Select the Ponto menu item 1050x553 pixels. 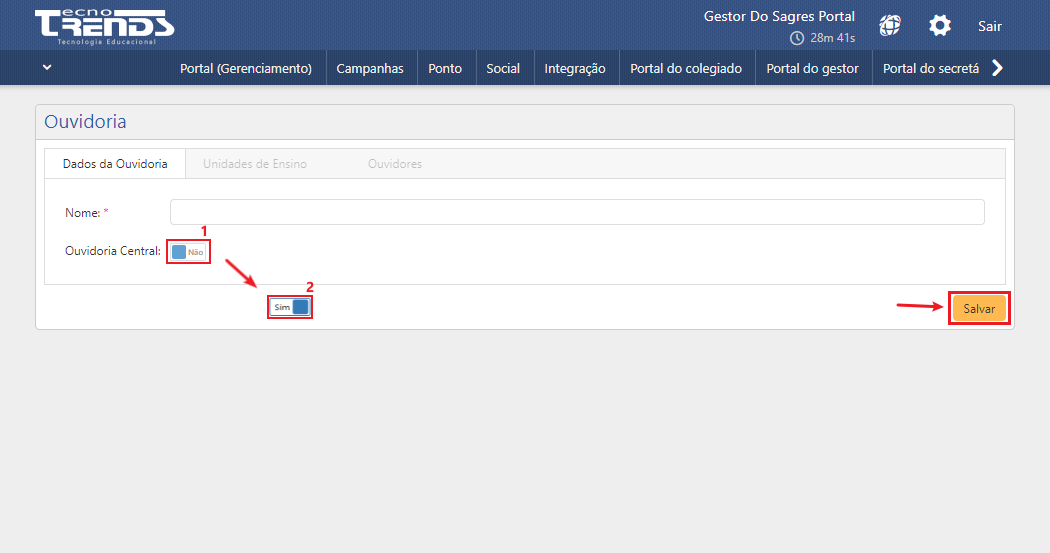coord(445,69)
